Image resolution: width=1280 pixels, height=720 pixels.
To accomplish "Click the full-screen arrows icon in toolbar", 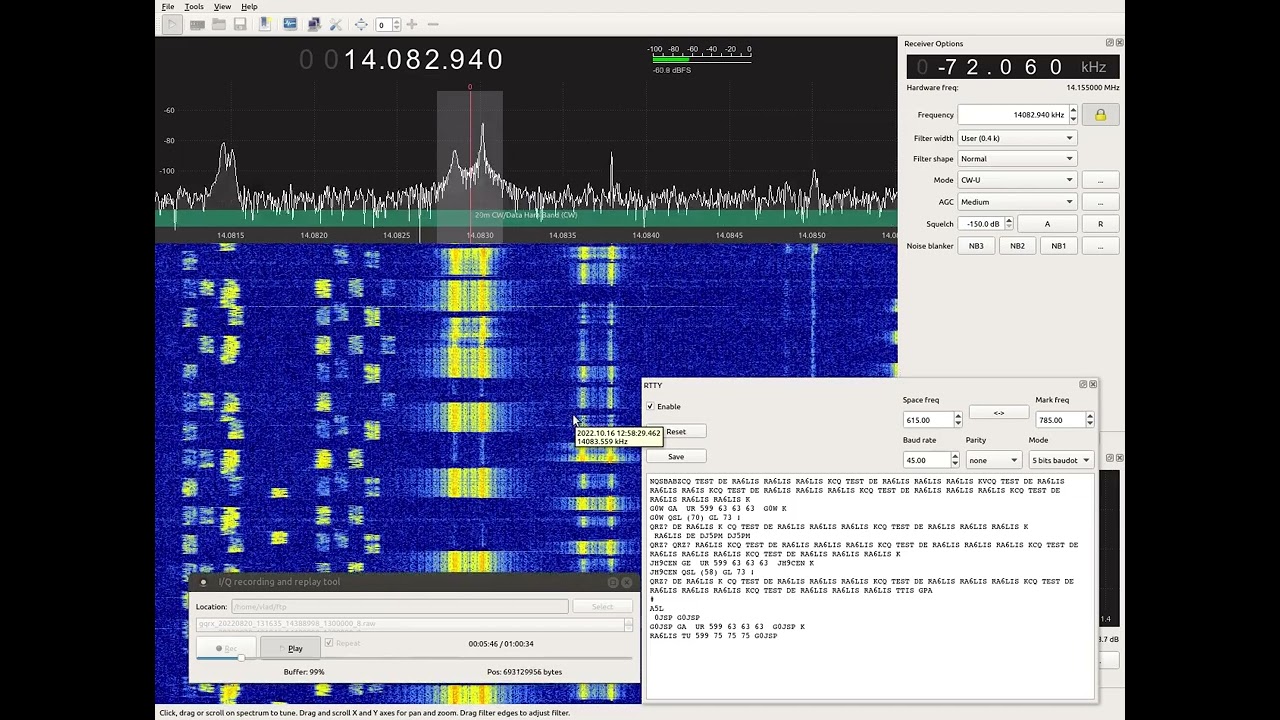I will [361, 24].
